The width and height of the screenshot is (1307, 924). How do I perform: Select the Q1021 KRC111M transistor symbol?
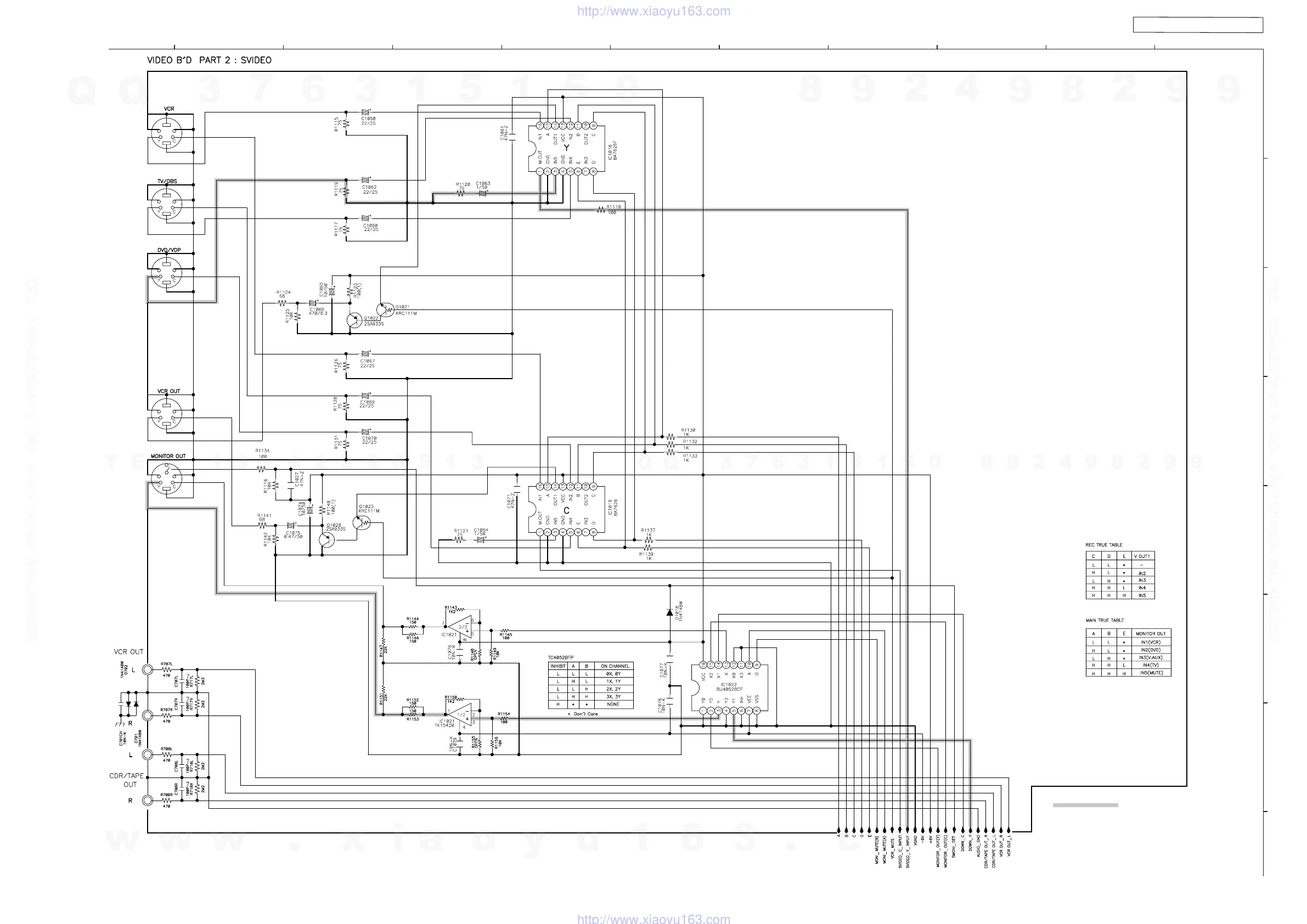coord(385,309)
